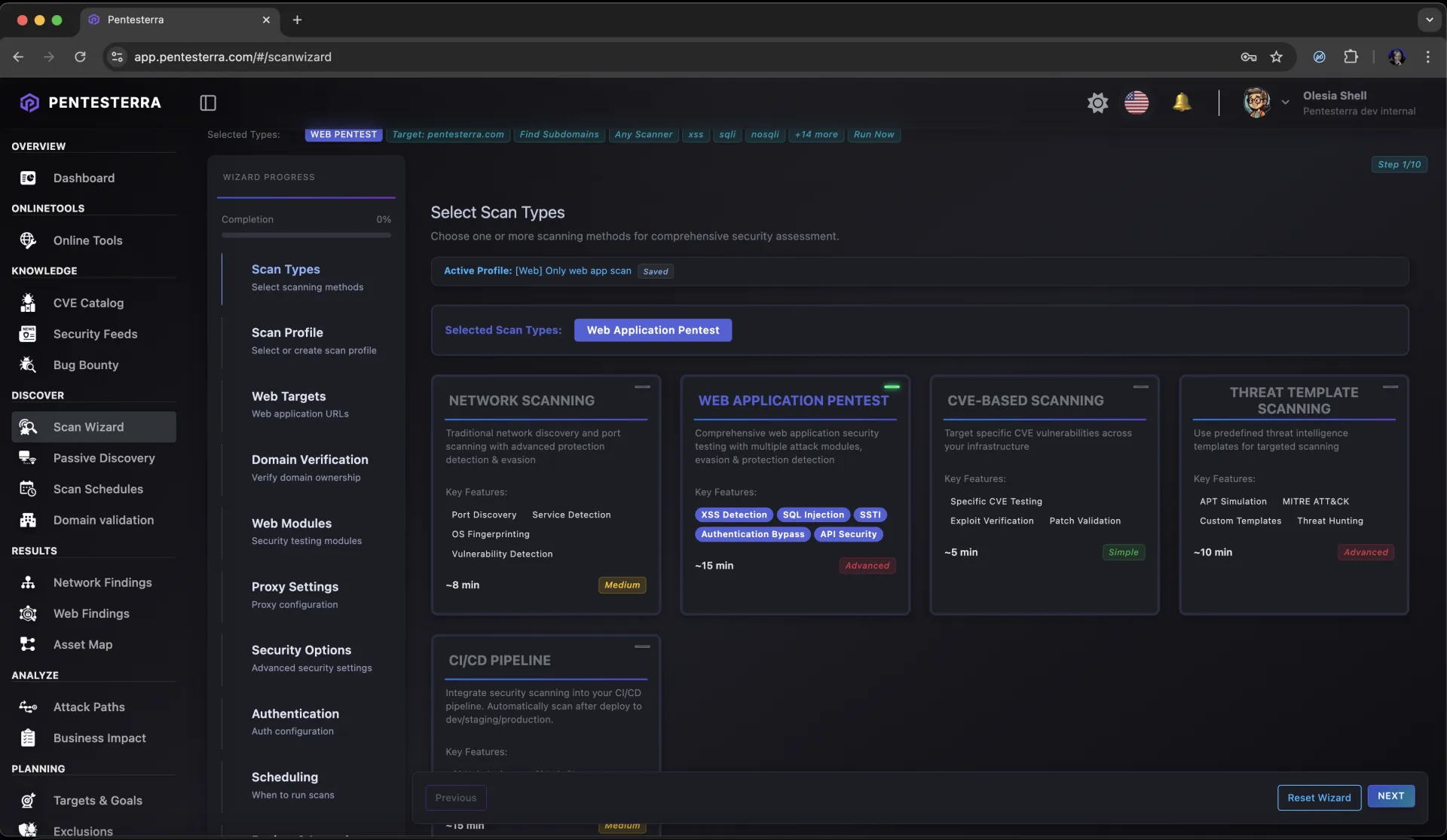
Task: Open the Attack Paths icon
Action: (x=28, y=707)
